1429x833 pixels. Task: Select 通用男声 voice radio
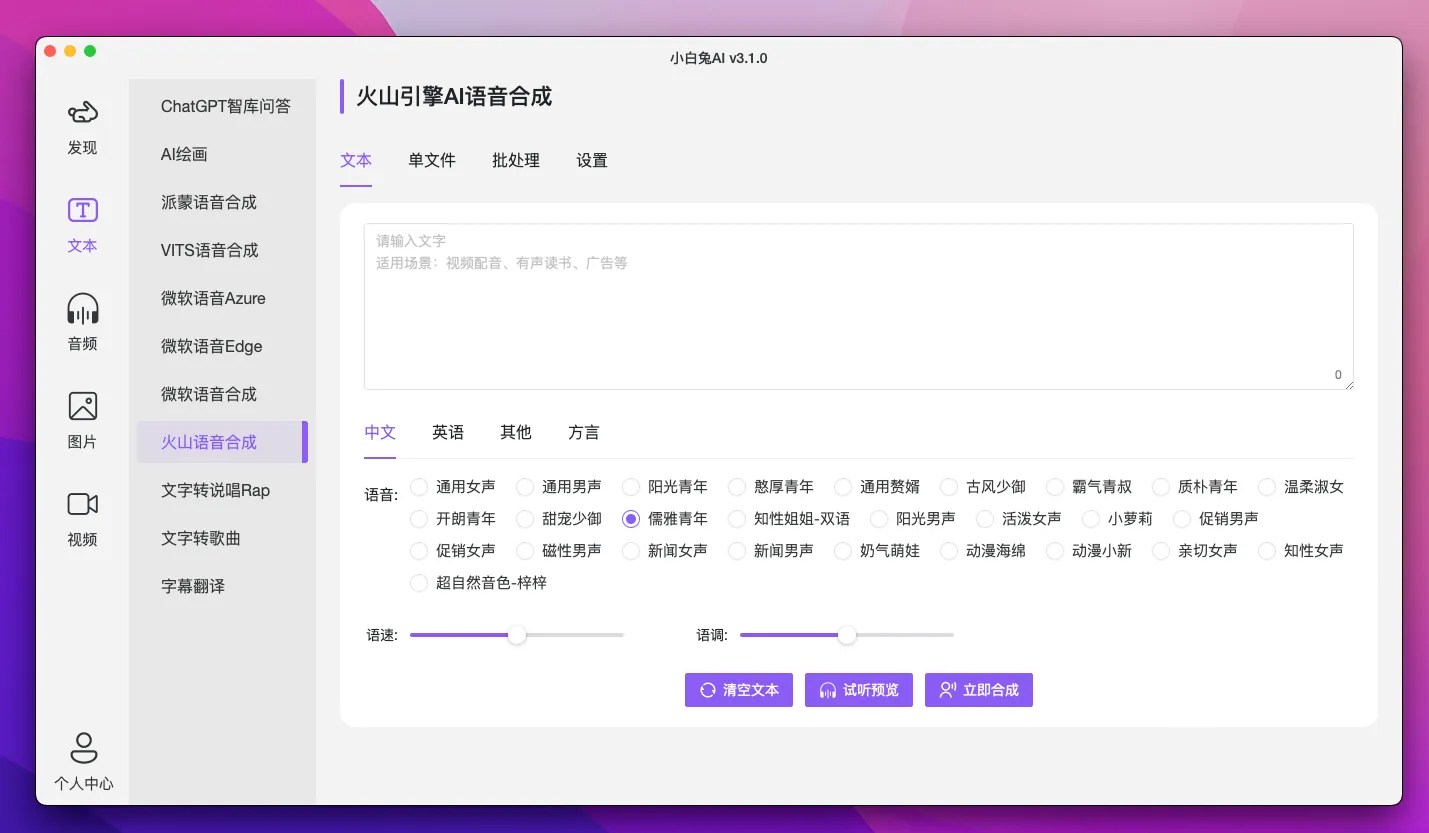[525, 487]
